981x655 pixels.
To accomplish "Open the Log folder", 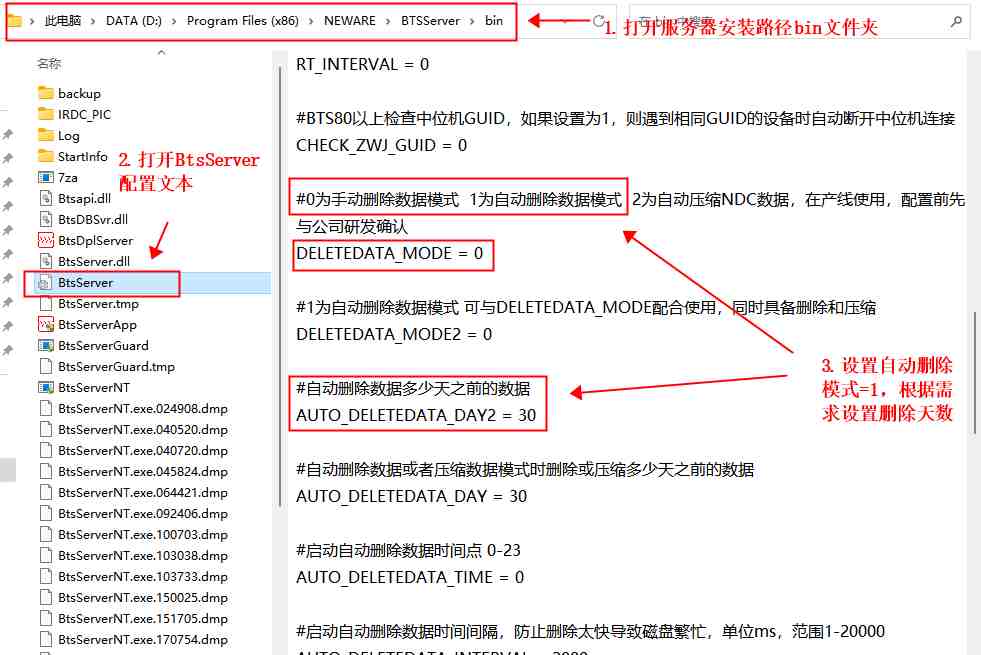I will (x=68, y=136).
